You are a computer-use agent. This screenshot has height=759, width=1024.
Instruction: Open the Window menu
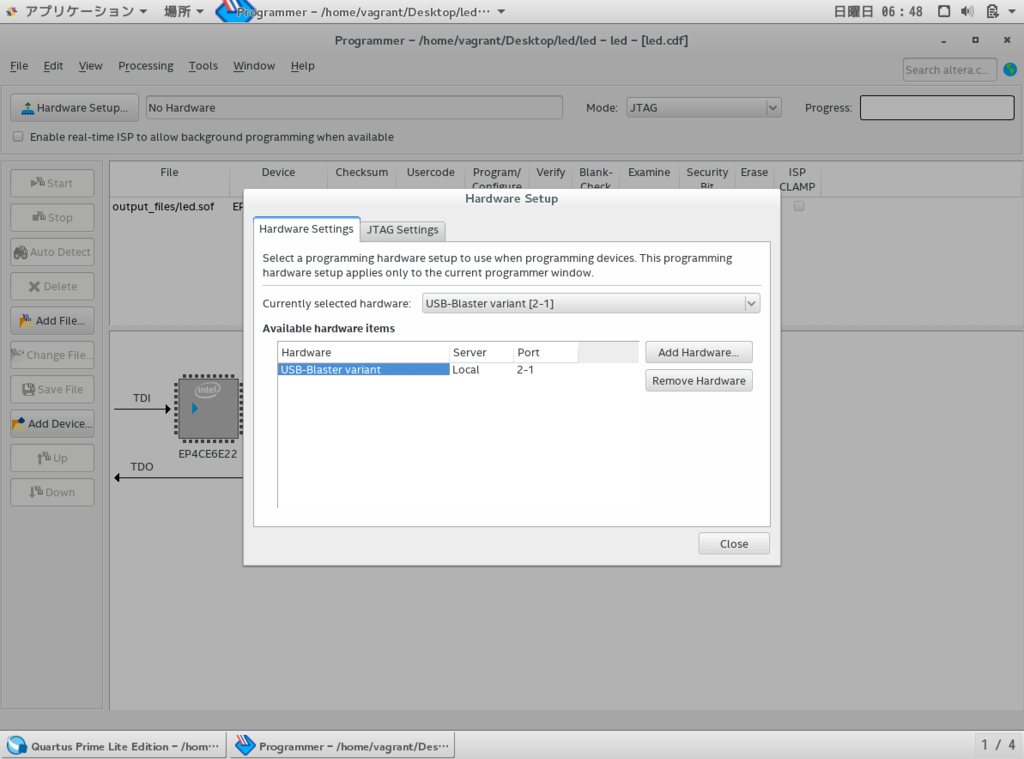coord(254,65)
